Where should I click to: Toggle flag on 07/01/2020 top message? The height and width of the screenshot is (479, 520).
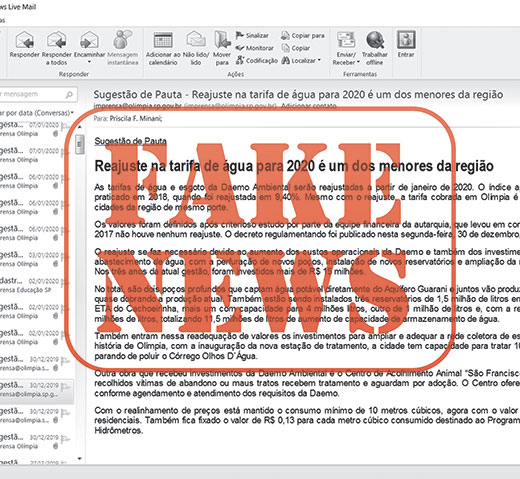coord(65,126)
